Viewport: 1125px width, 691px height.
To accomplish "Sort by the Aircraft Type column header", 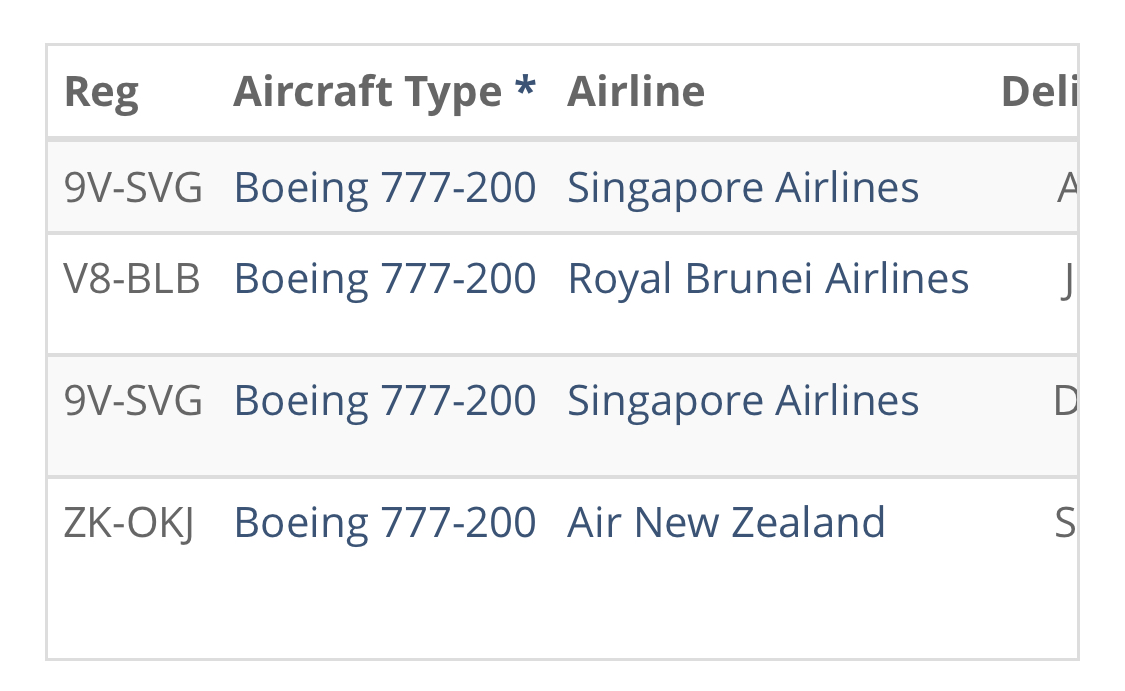I will click(367, 93).
